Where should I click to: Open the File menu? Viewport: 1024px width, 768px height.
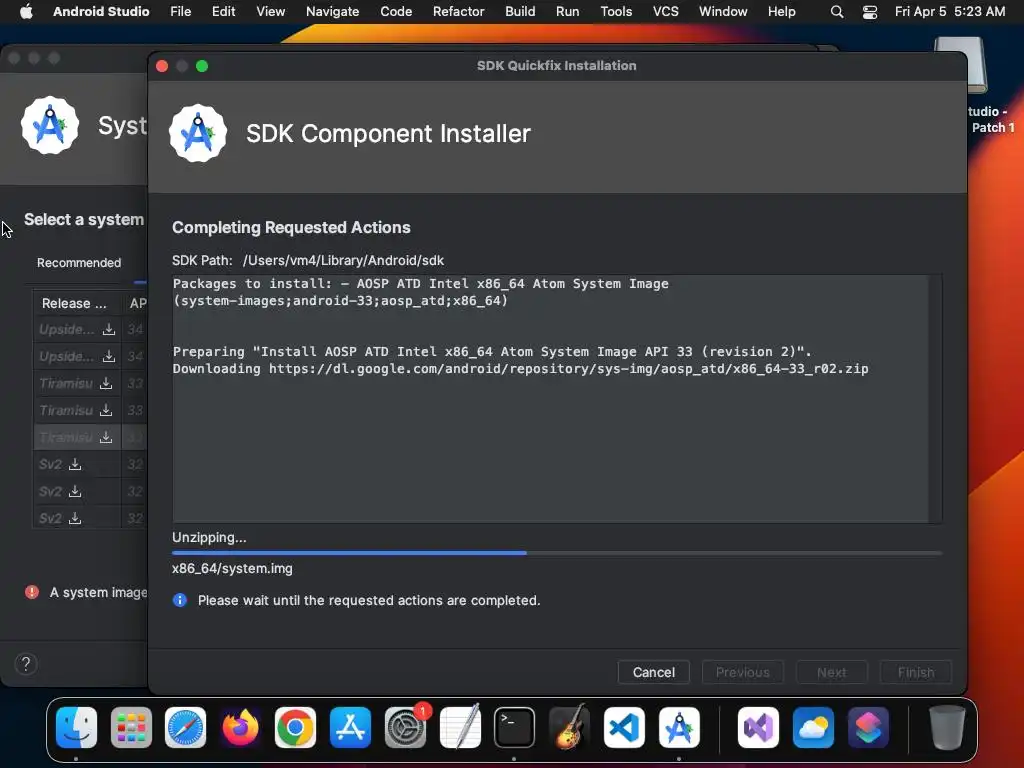point(180,12)
